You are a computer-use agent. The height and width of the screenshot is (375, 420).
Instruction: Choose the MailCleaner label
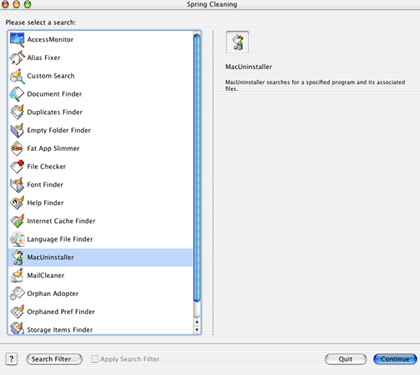click(x=46, y=275)
